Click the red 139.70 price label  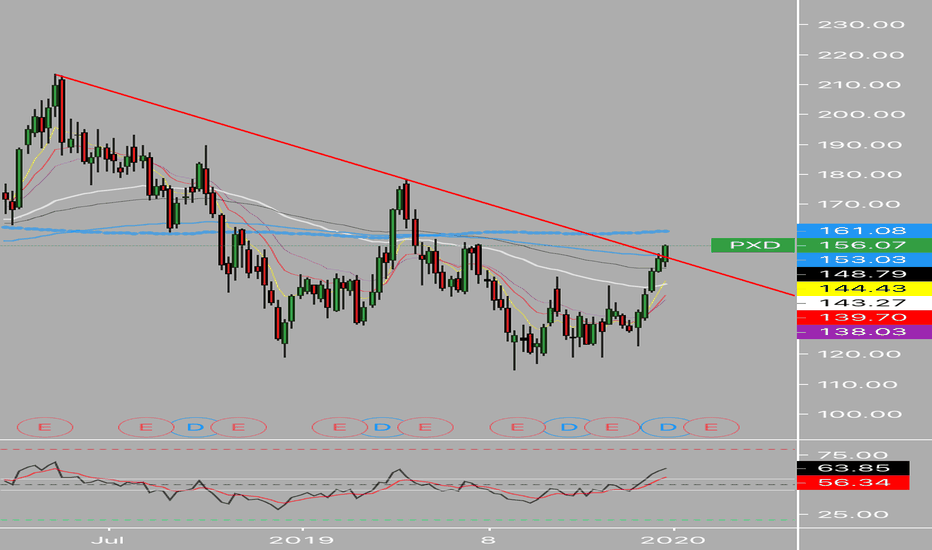point(864,317)
